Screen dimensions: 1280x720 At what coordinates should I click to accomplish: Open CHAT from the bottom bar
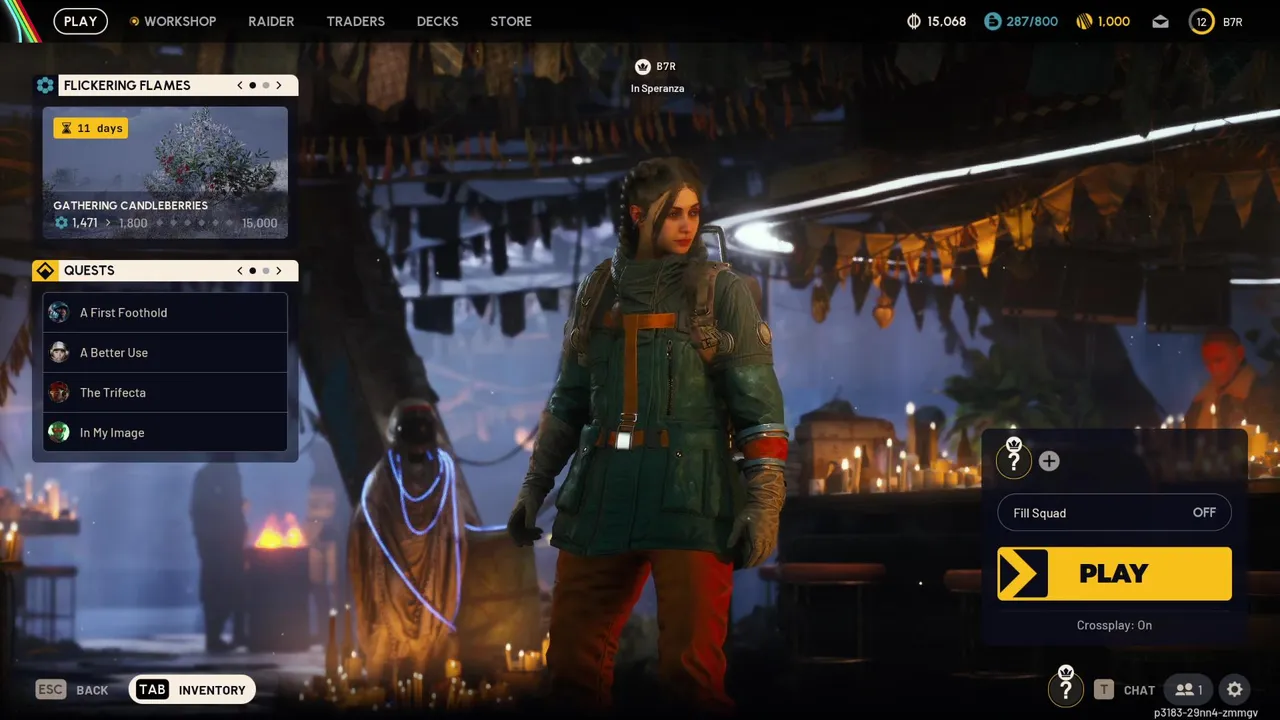(1124, 690)
